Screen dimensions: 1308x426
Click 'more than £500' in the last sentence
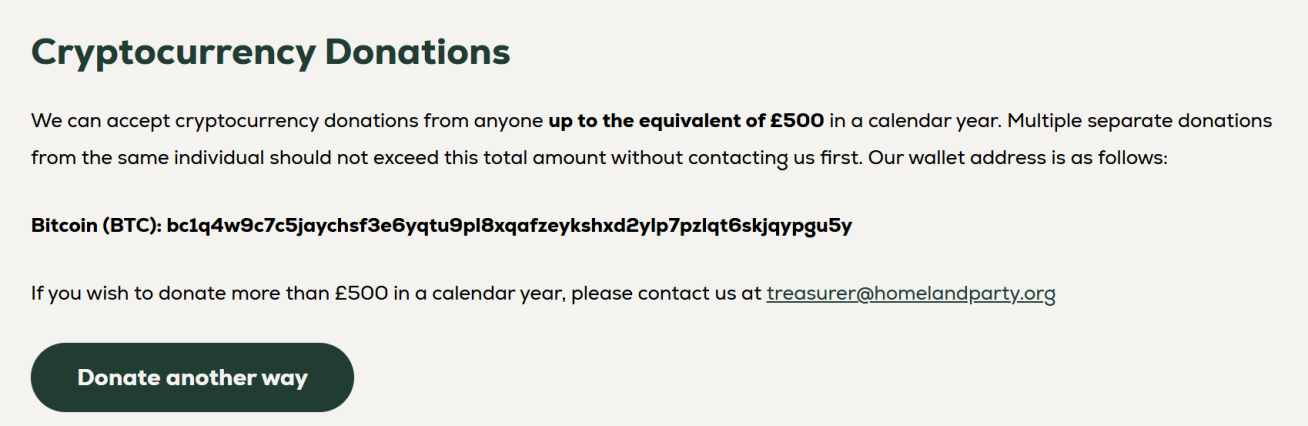coord(280,295)
